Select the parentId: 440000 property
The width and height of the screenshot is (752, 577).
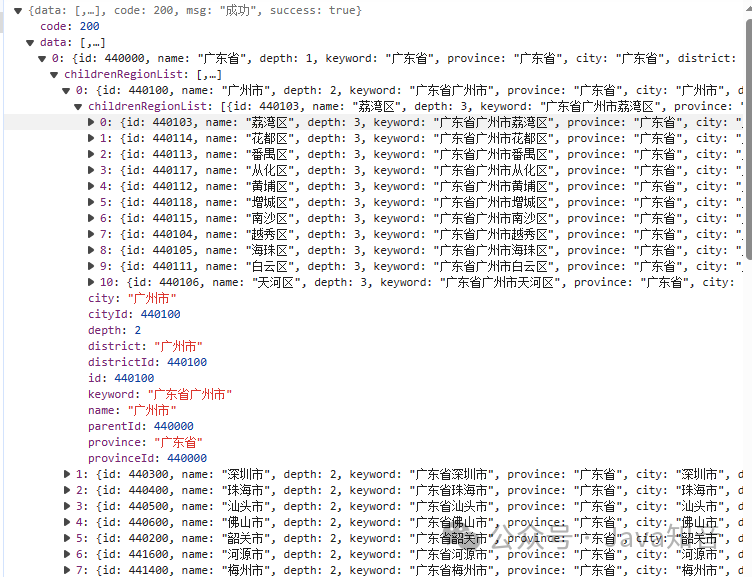click(141, 426)
